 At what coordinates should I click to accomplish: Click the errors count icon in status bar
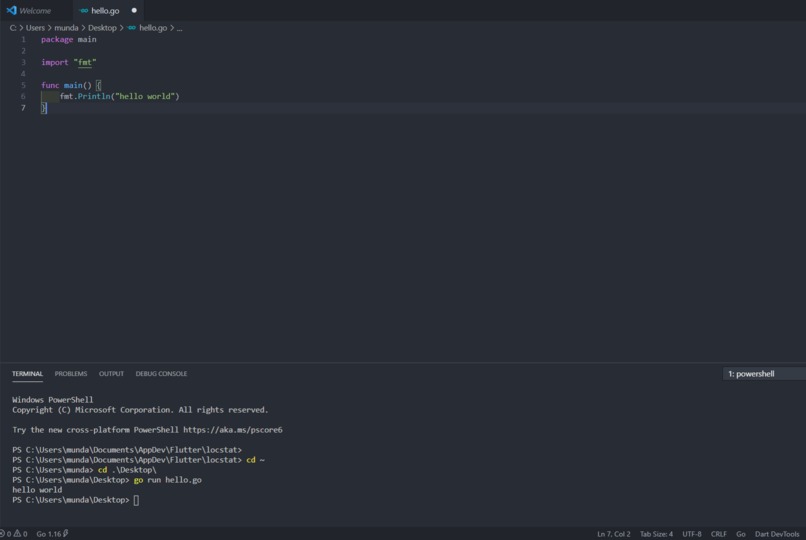point(3,534)
